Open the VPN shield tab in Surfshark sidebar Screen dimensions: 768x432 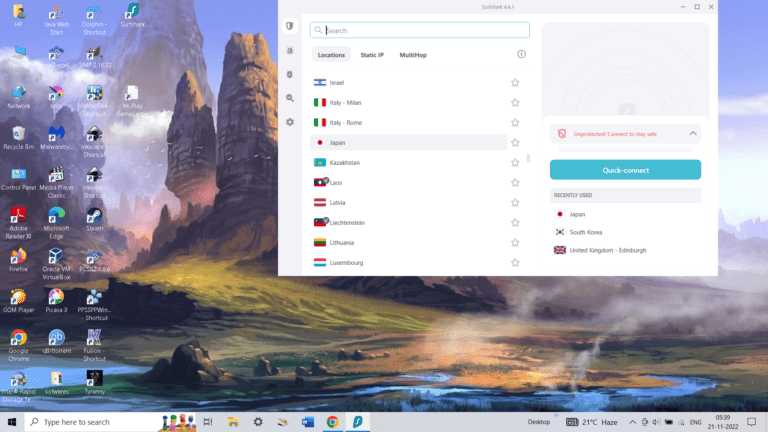coord(289,26)
